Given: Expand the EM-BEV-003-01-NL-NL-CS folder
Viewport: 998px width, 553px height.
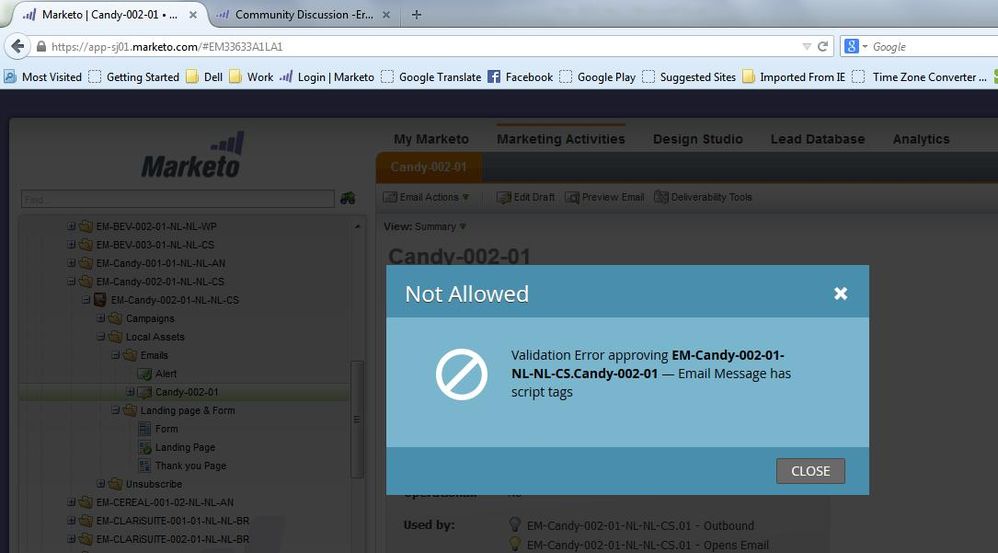Looking at the screenshot, I should [71, 244].
